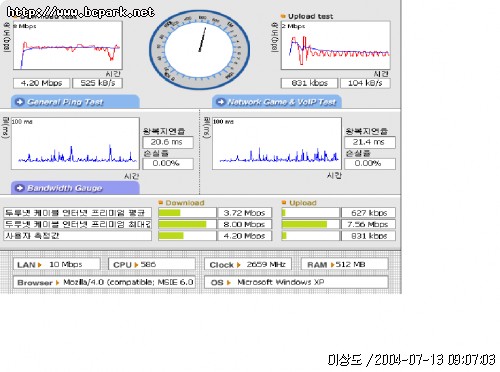
Task: Click the general ping latency graph
Action: tap(75, 143)
